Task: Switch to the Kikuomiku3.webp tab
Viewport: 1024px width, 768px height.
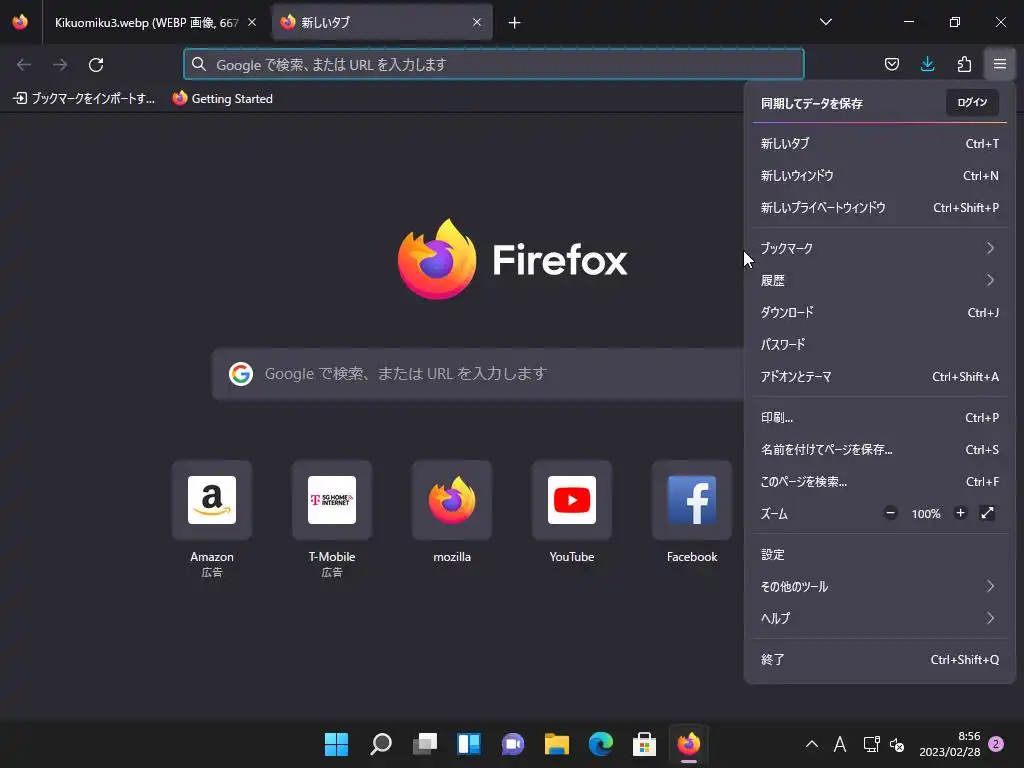Action: (147, 23)
